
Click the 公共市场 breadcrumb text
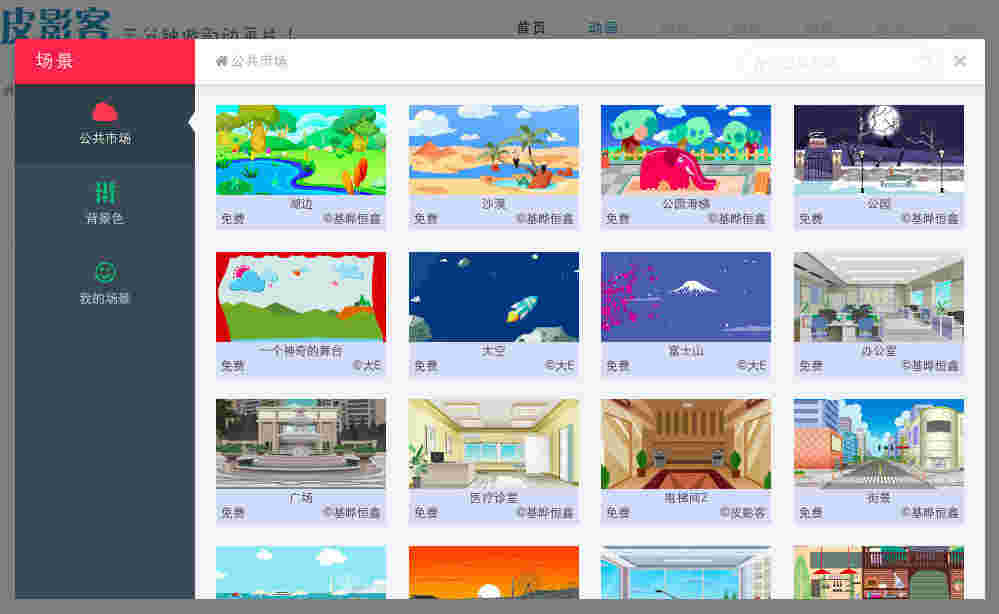[259, 61]
